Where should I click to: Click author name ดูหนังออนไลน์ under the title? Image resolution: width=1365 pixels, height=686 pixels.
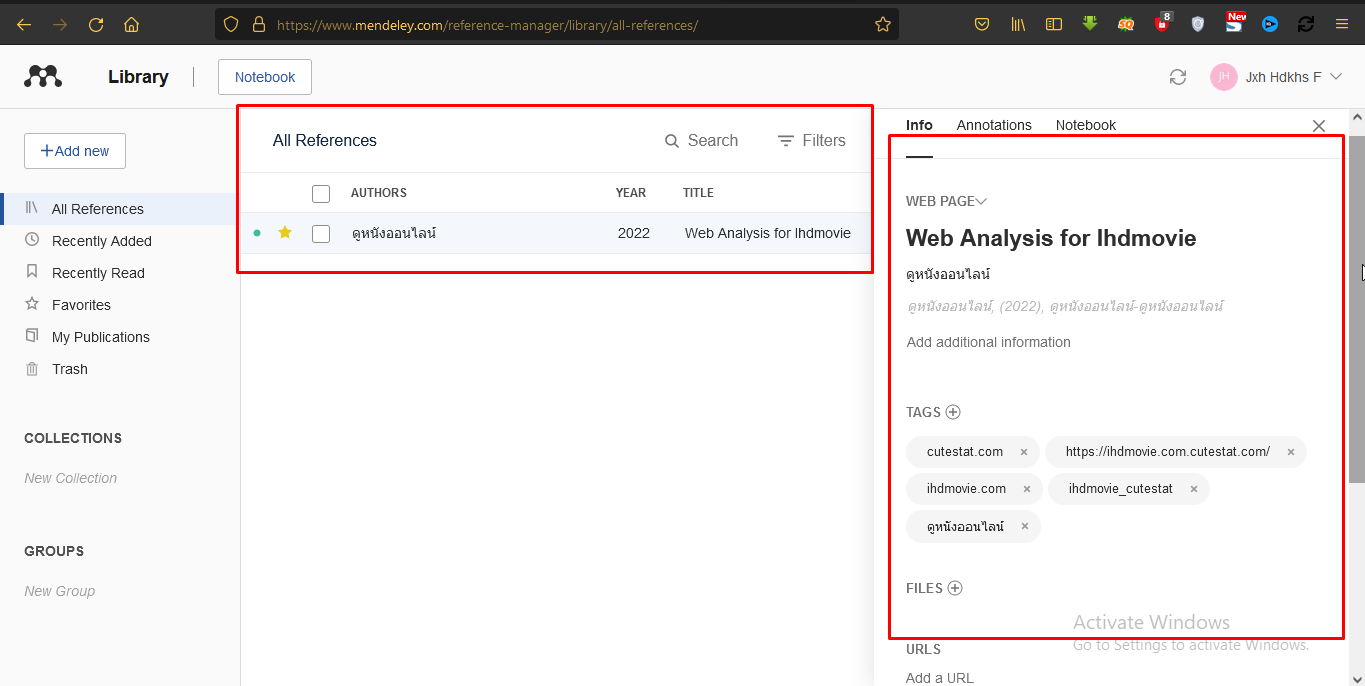[948, 273]
